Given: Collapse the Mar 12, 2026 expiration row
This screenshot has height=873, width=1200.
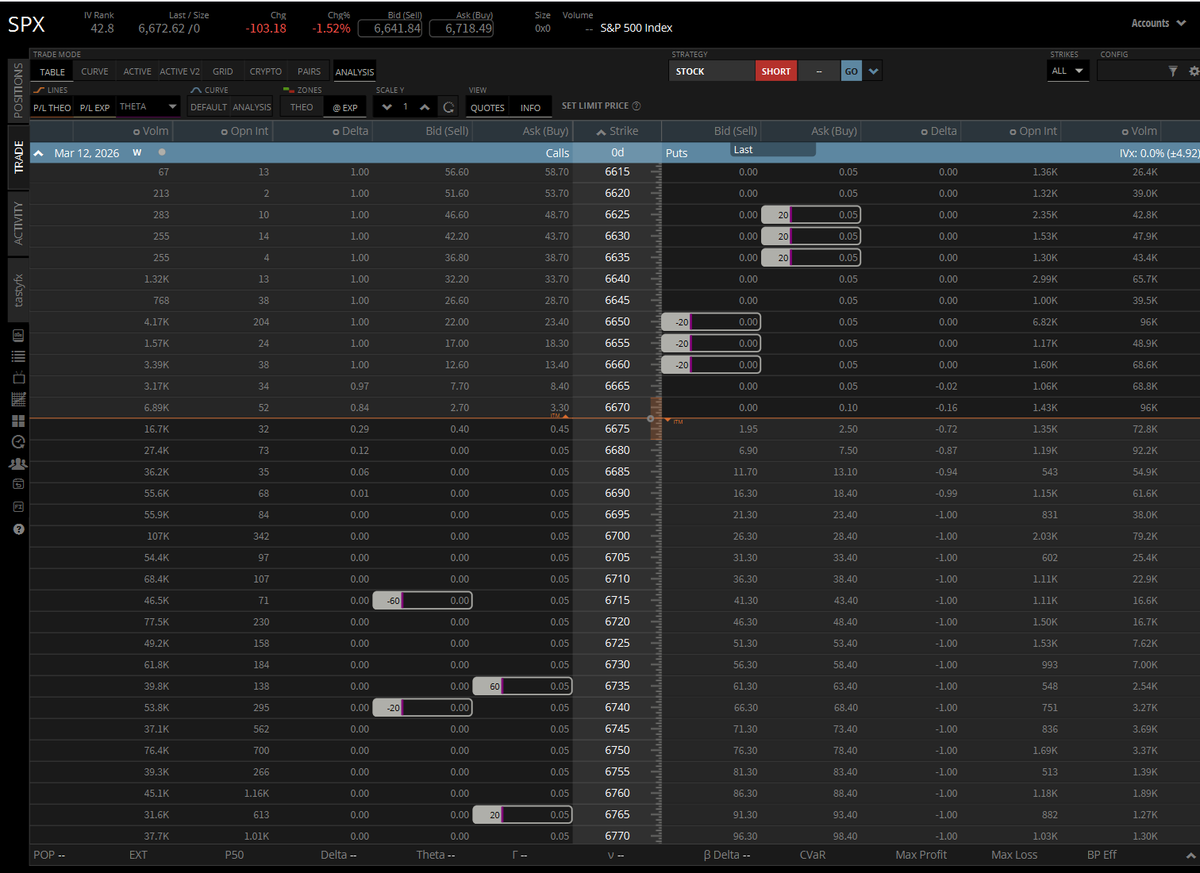Looking at the screenshot, I should pyautogui.click(x=38, y=153).
